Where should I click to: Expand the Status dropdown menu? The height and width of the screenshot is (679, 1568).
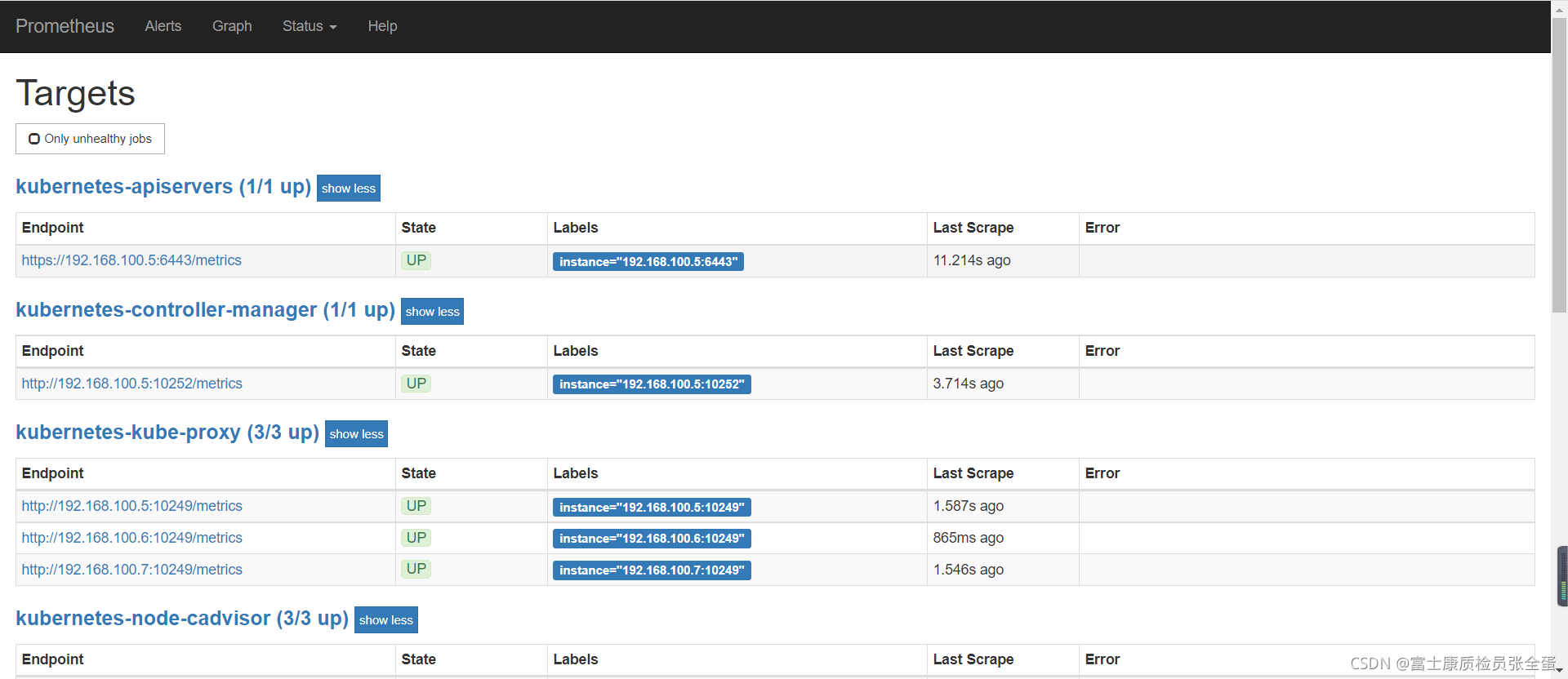(310, 26)
